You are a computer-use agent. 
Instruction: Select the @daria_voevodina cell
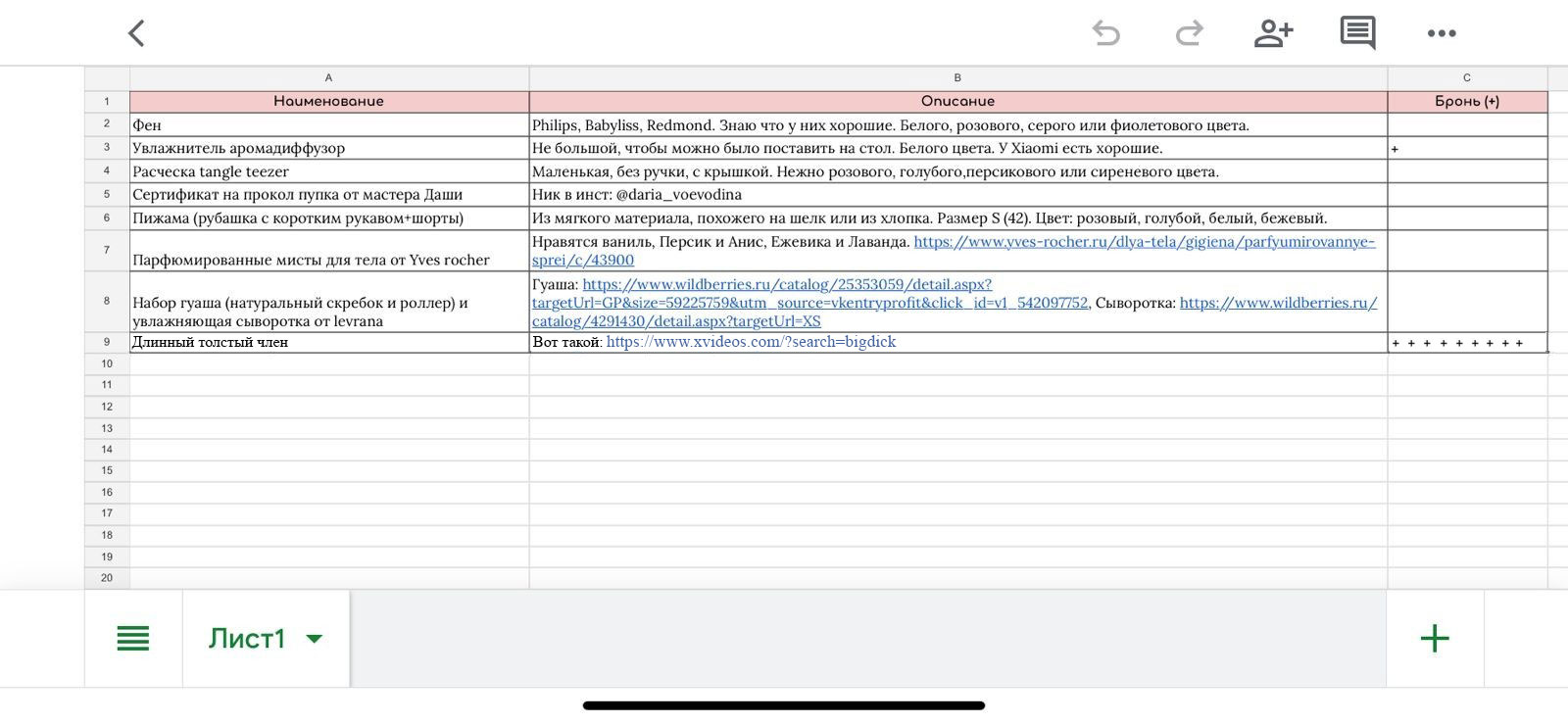click(957, 195)
